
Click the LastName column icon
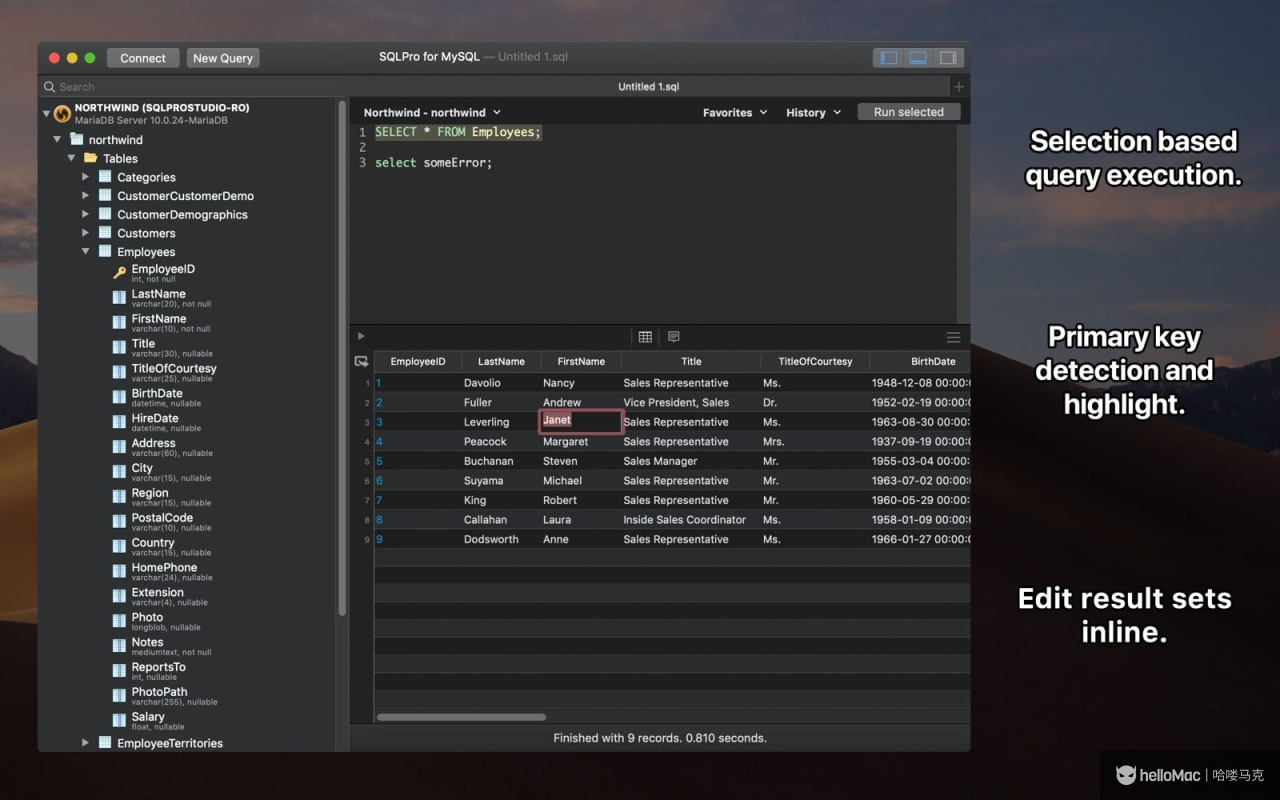[119, 297]
